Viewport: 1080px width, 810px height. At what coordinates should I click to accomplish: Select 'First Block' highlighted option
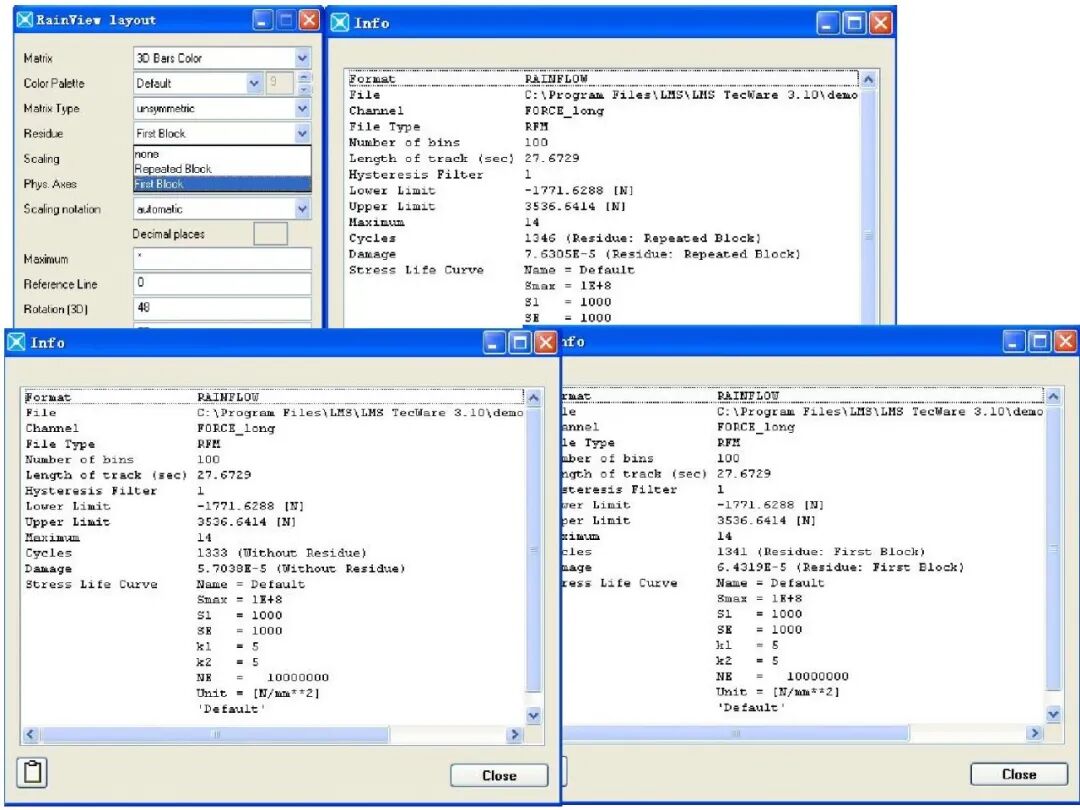tap(222, 184)
